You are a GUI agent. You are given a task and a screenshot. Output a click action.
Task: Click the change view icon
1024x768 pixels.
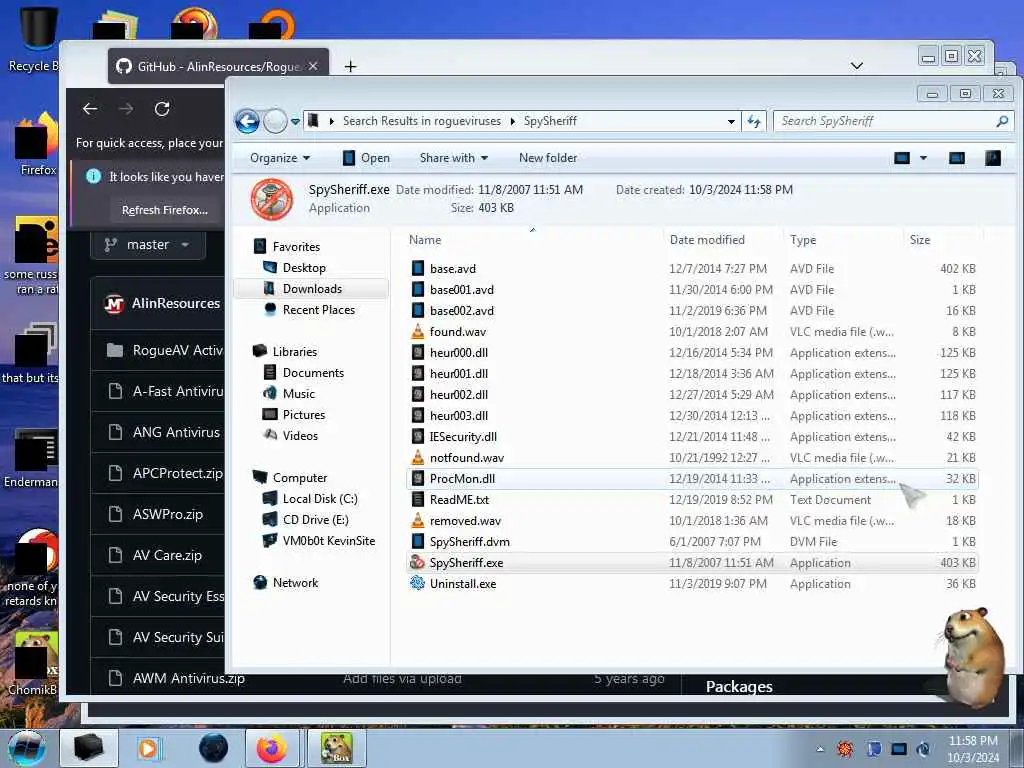(902, 158)
